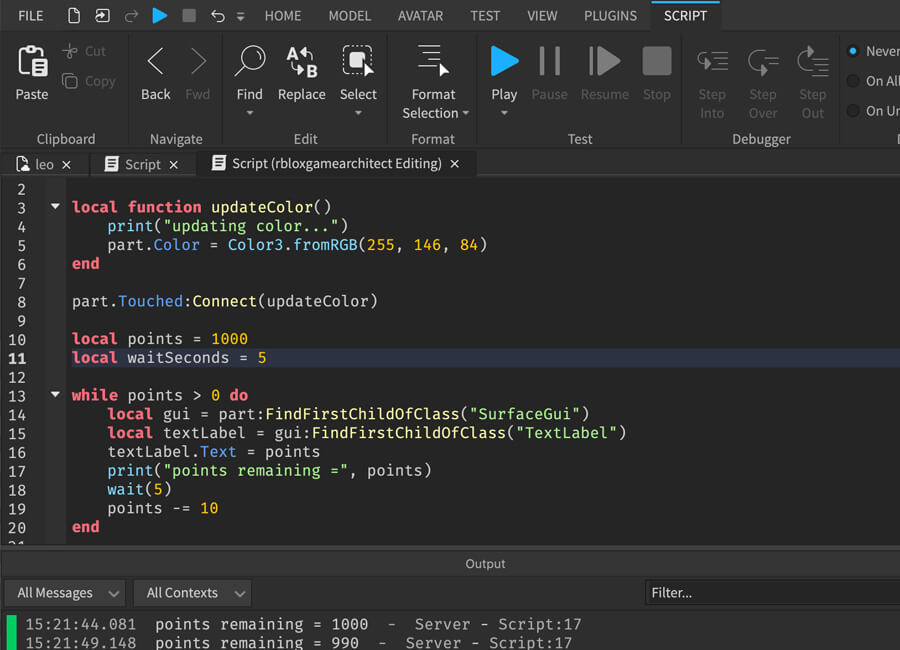This screenshot has width=900, height=650.
Task: Collapse the while loop on line 13
Action: [x=55, y=394]
